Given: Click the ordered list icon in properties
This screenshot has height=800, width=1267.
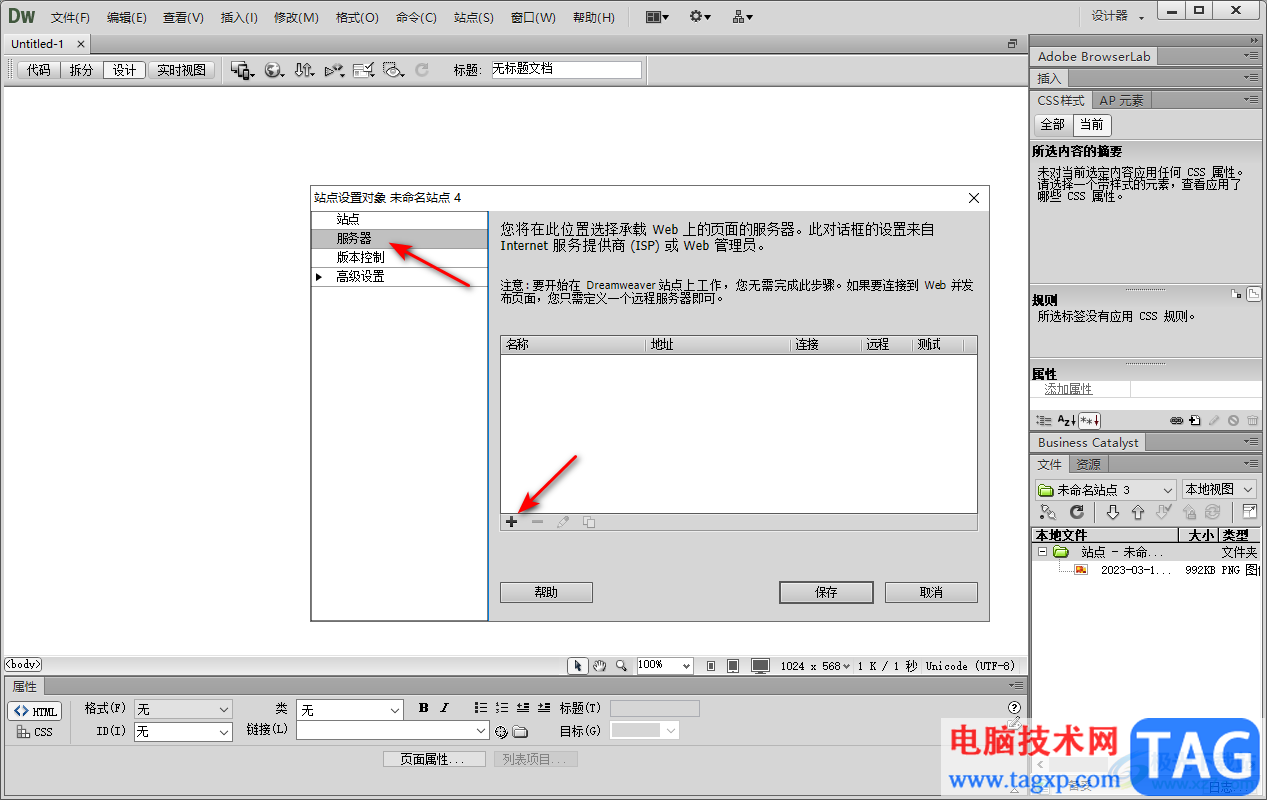Looking at the screenshot, I should (x=502, y=708).
